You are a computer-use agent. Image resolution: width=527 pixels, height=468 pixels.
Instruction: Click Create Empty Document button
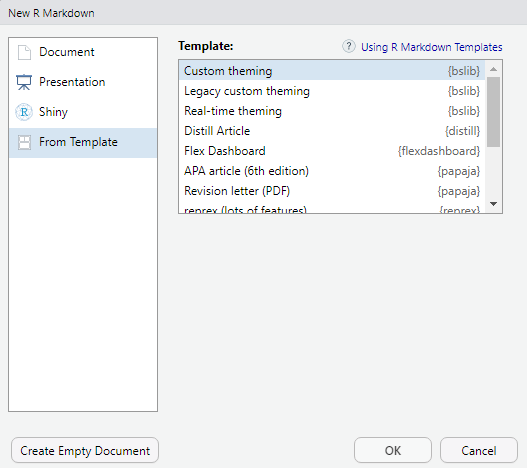pyautogui.click(x=85, y=451)
